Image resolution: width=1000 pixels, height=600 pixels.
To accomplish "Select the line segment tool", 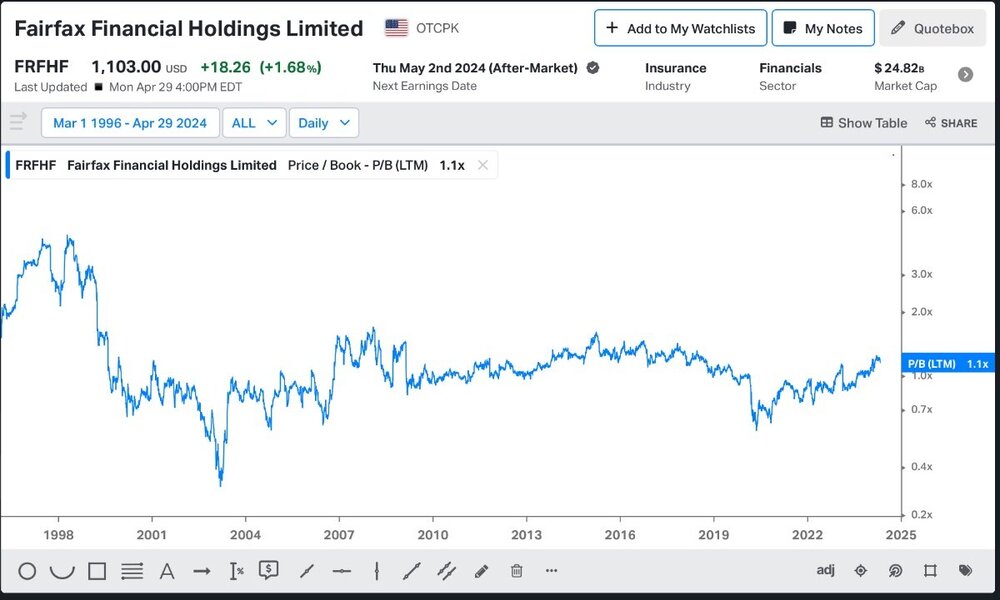I will [x=412, y=571].
